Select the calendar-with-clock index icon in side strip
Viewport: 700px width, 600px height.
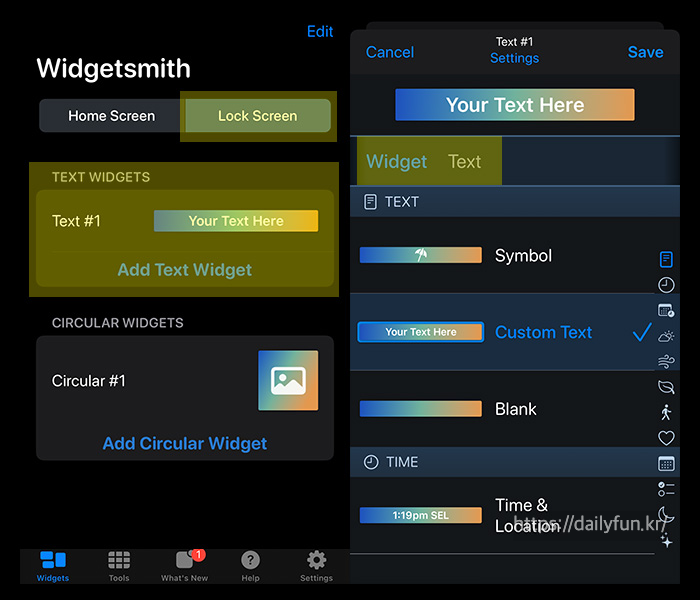tap(666, 310)
